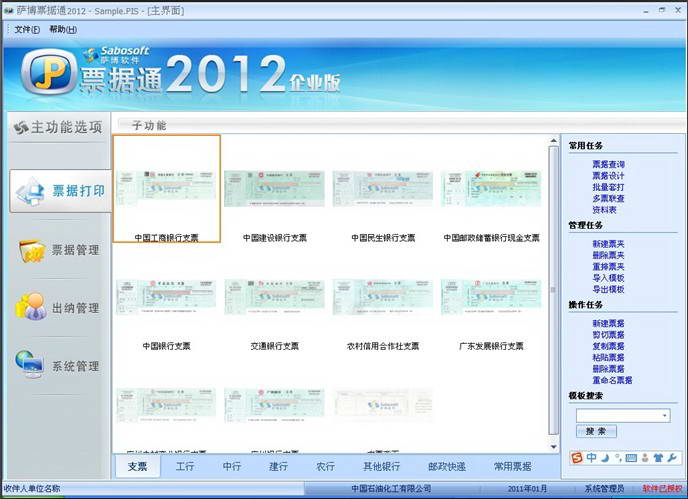Select the 中国建设银行支票 template thumbnail

pyautogui.click(x=274, y=189)
